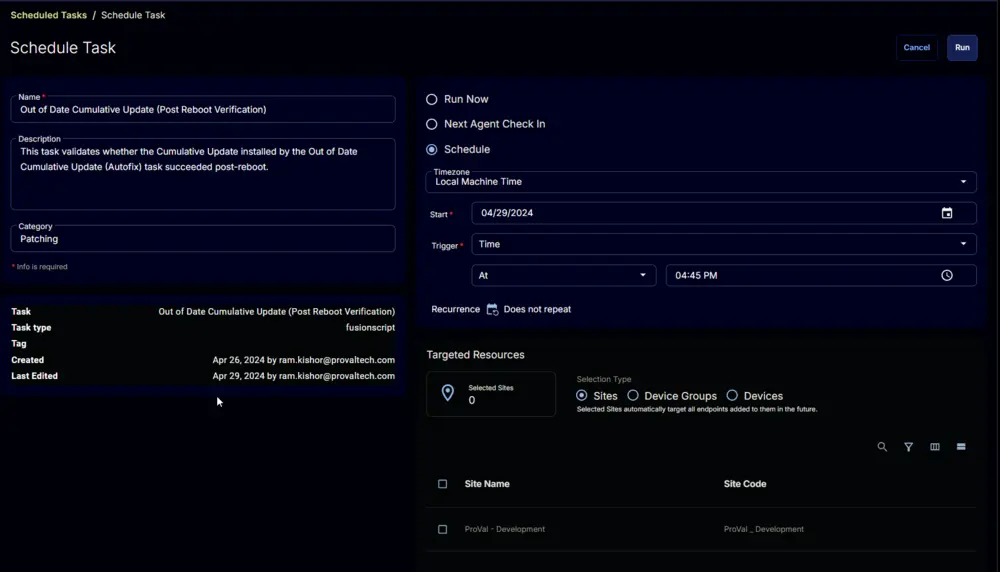
Task: Open the Trigger Time dropdown
Action: point(724,244)
